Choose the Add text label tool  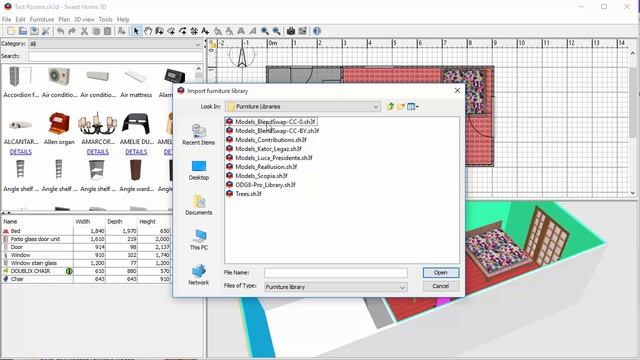(205, 31)
